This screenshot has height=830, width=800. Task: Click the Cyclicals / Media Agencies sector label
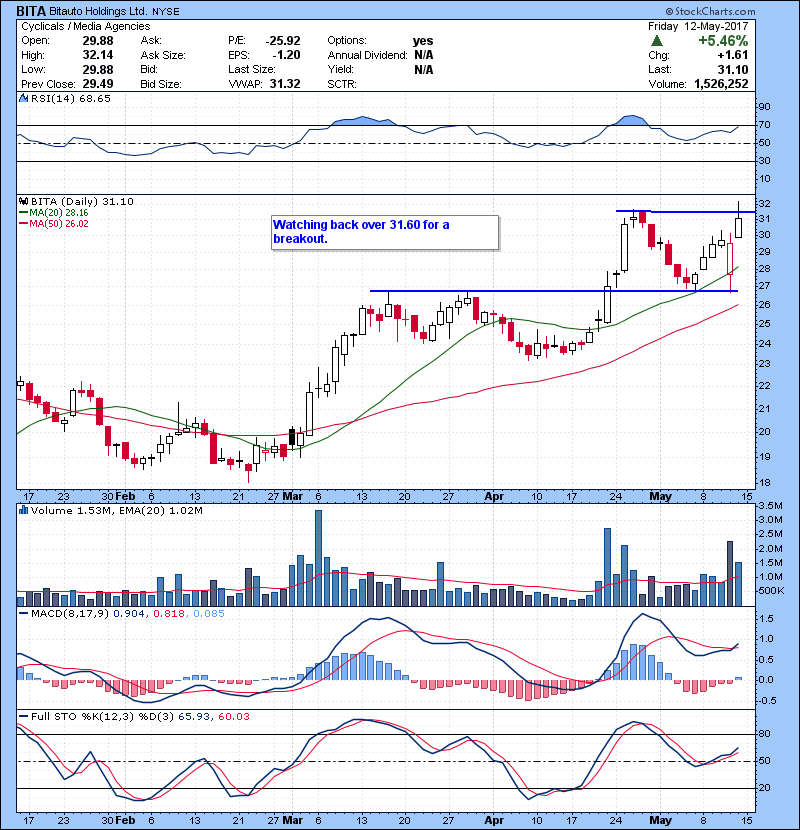86,26
